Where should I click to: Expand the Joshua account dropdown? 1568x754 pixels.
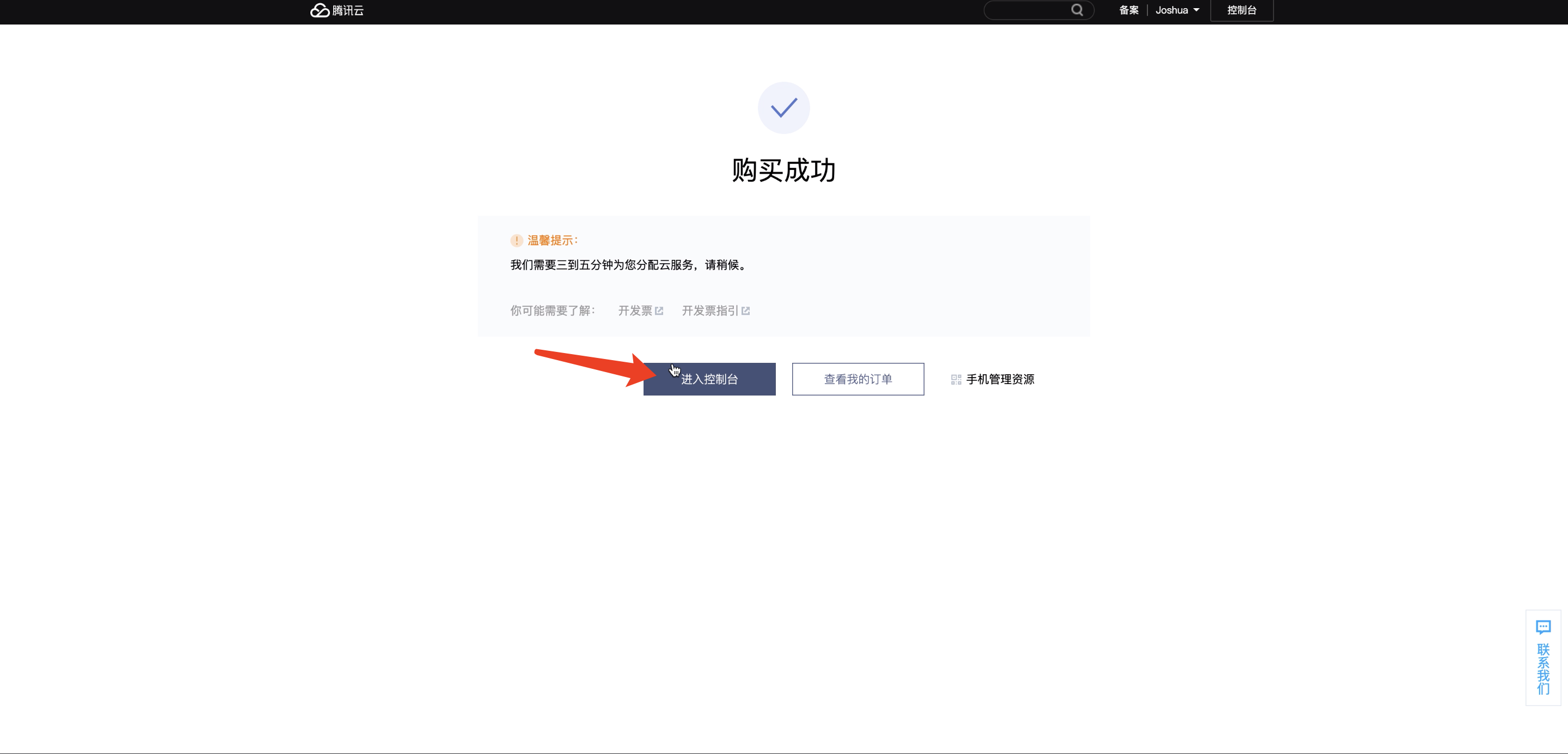tap(1172, 10)
